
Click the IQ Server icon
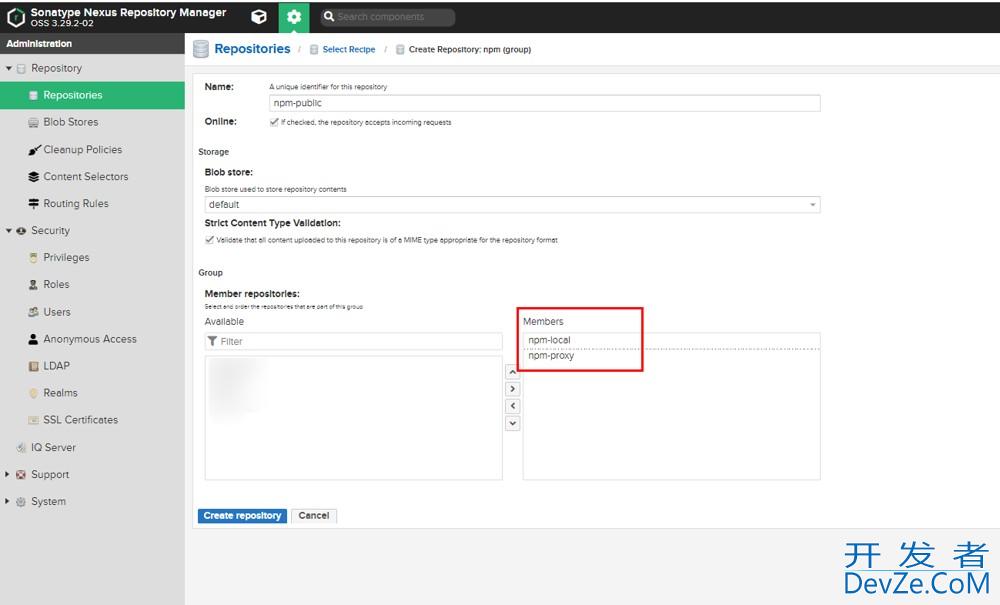21,448
